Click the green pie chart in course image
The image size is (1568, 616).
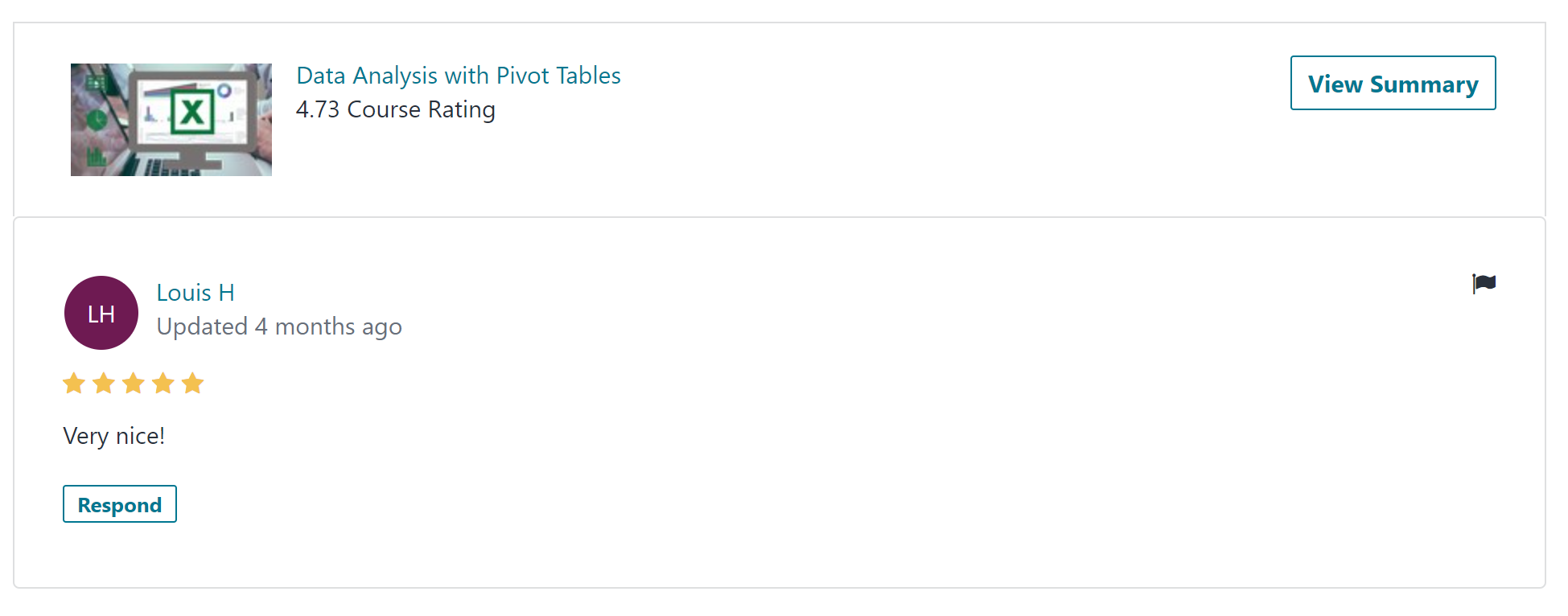point(97,121)
